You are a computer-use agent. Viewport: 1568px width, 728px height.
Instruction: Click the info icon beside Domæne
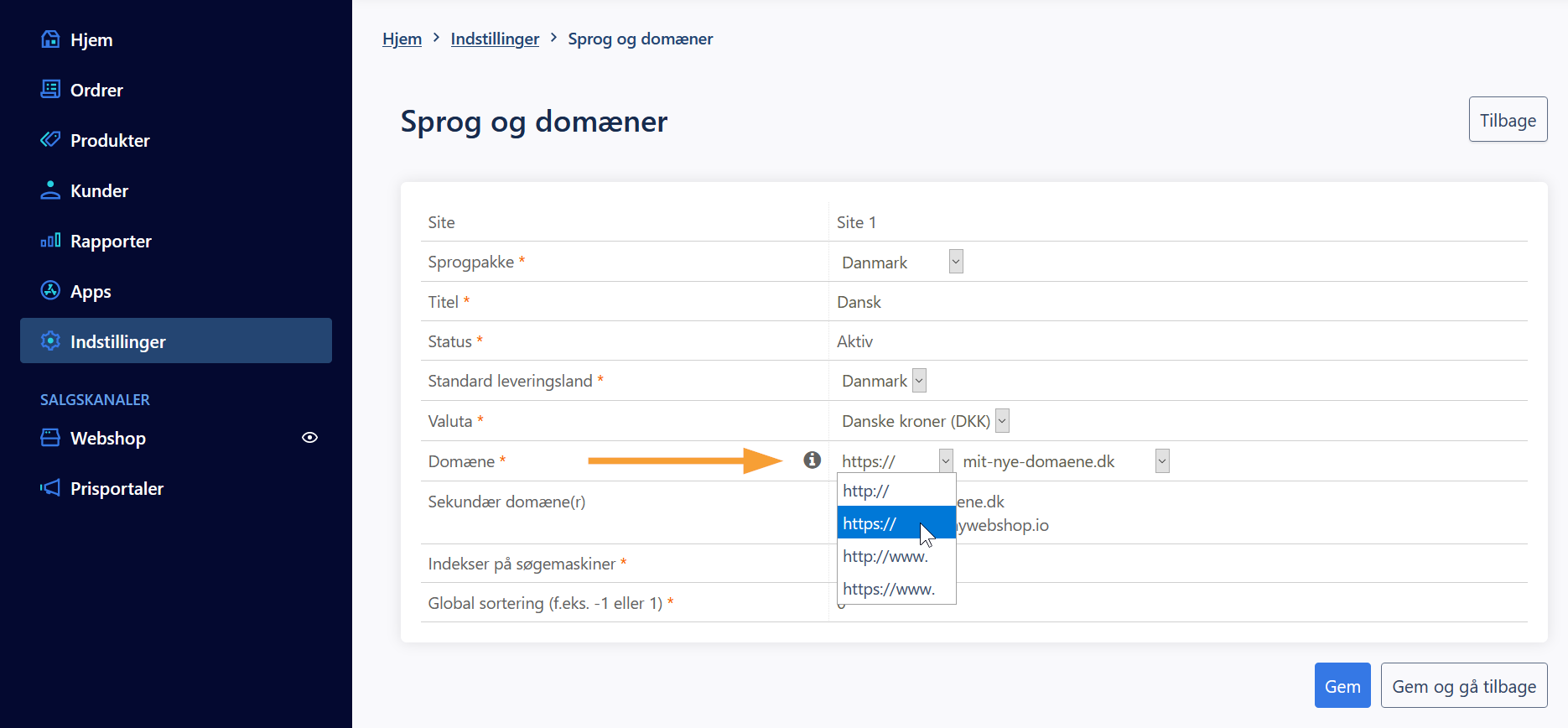[x=812, y=460]
